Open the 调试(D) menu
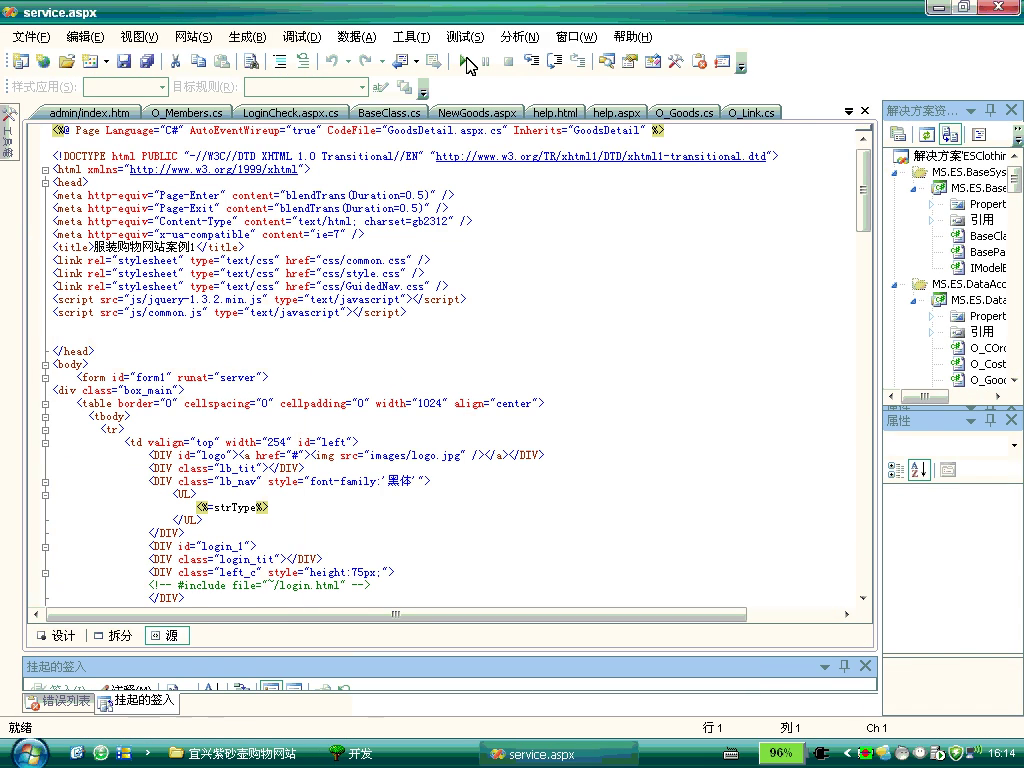1024x768 pixels. pyautogui.click(x=302, y=37)
